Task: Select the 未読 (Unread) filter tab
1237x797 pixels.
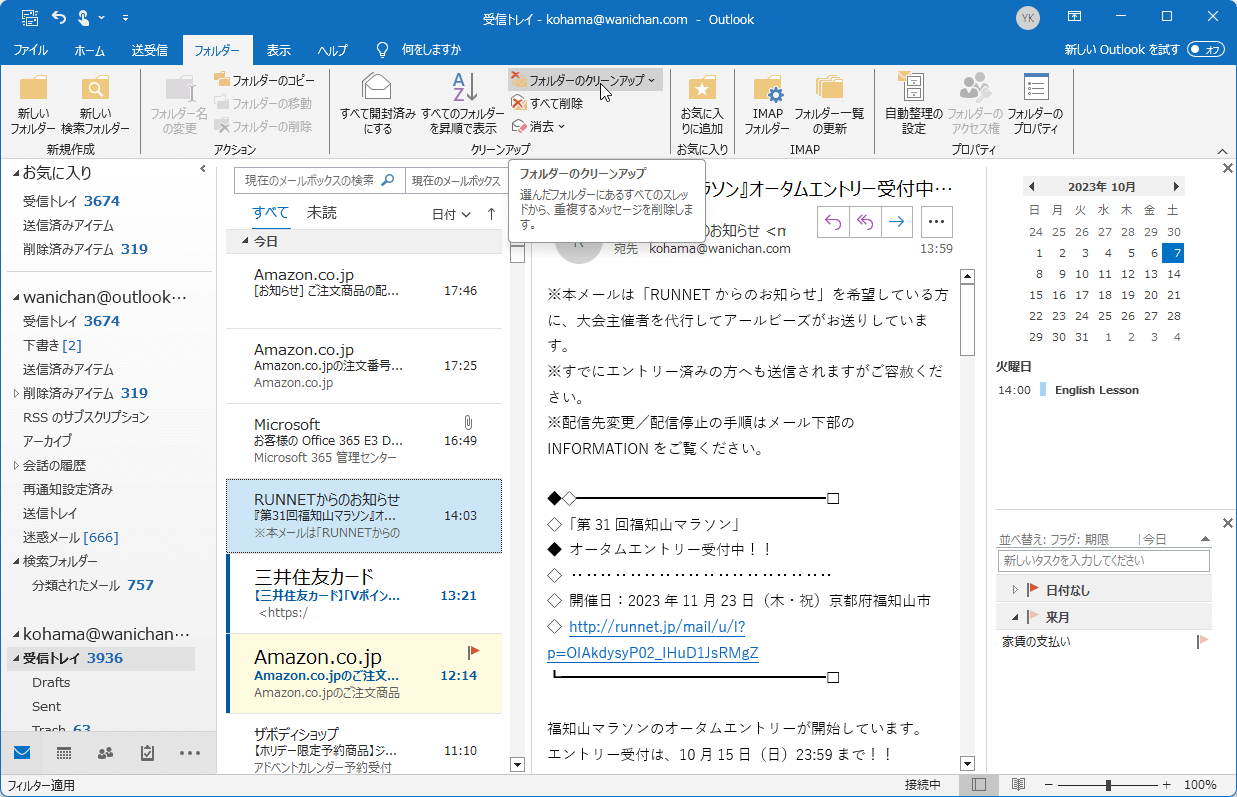Action: point(321,213)
